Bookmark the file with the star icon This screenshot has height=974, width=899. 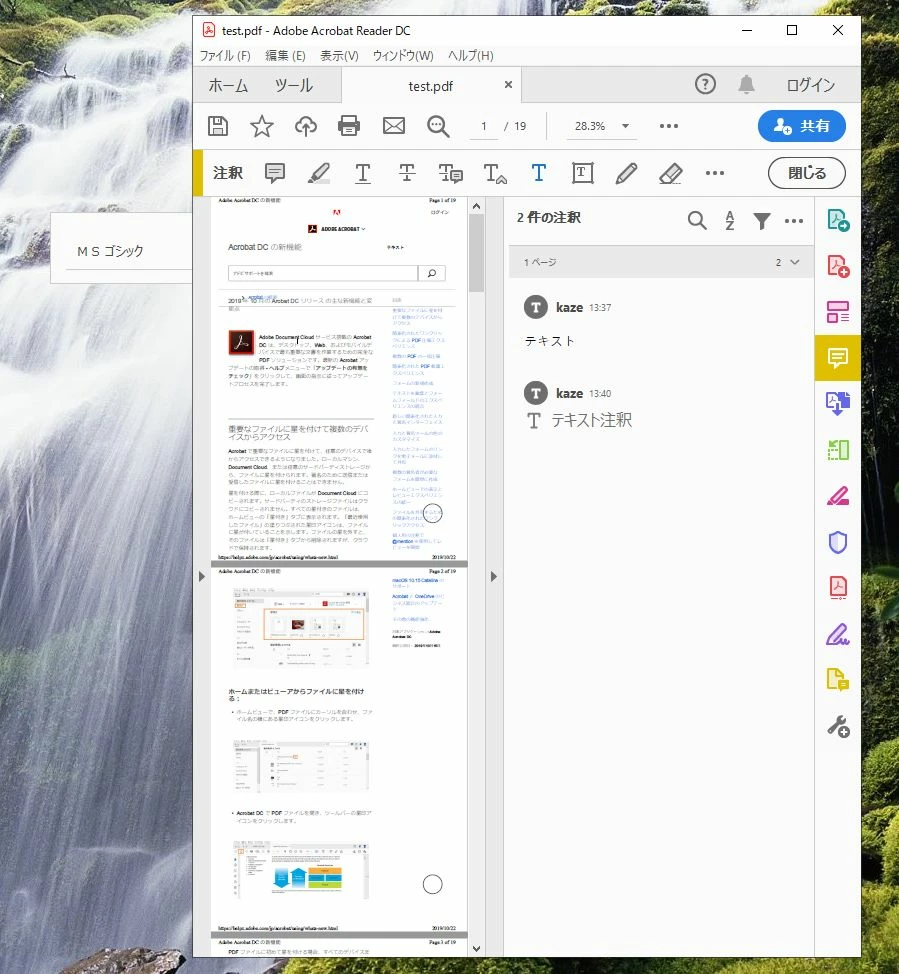tap(262, 126)
